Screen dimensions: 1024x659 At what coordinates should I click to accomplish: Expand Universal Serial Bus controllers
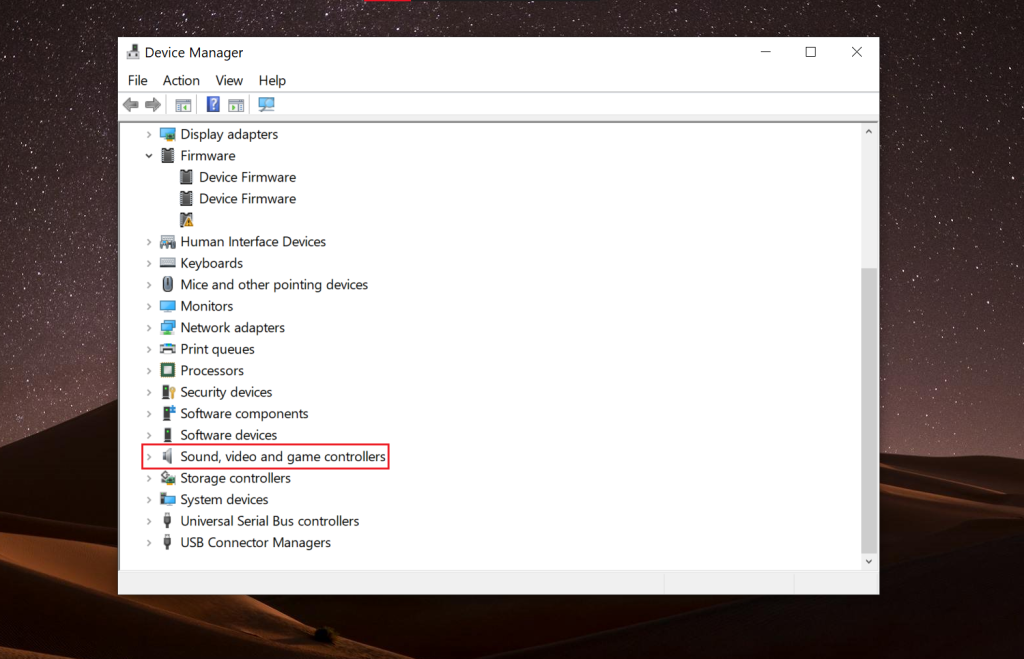point(150,520)
